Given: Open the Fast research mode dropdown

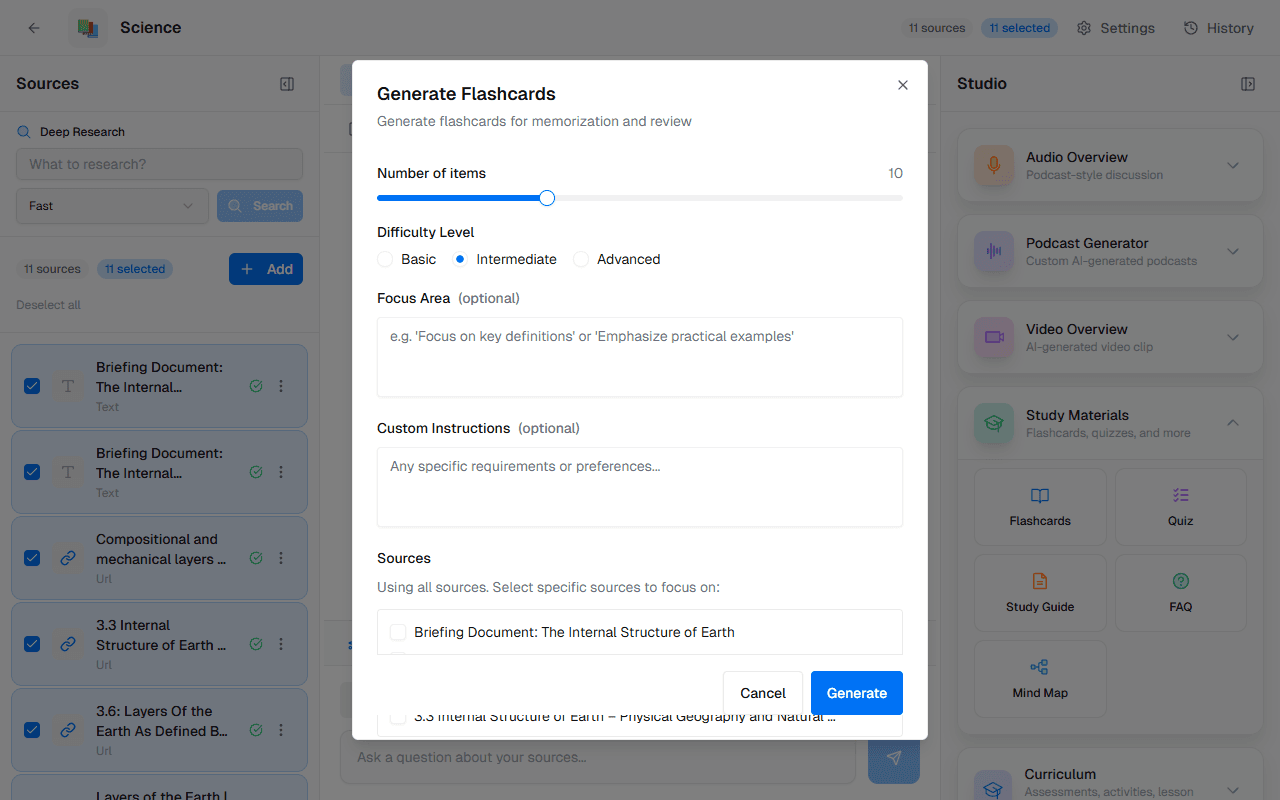Looking at the screenshot, I should click(x=112, y=205).
